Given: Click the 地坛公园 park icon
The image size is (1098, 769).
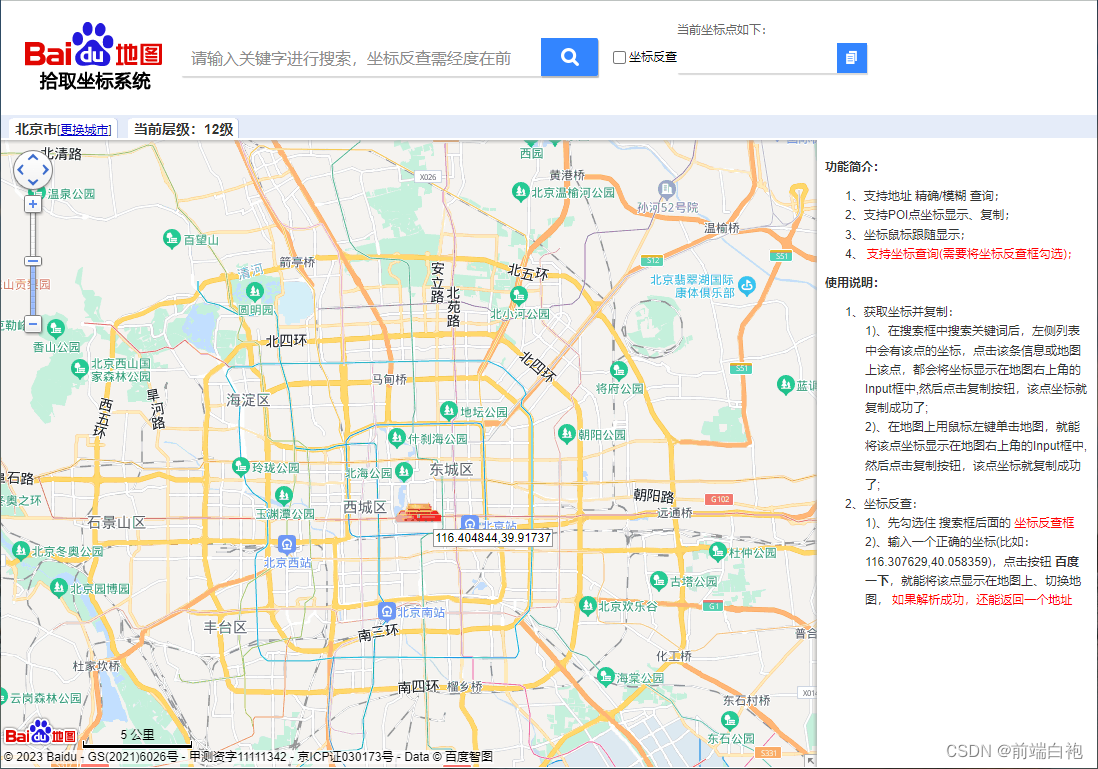Looking at the screenshot, I should tap(448, 410).
